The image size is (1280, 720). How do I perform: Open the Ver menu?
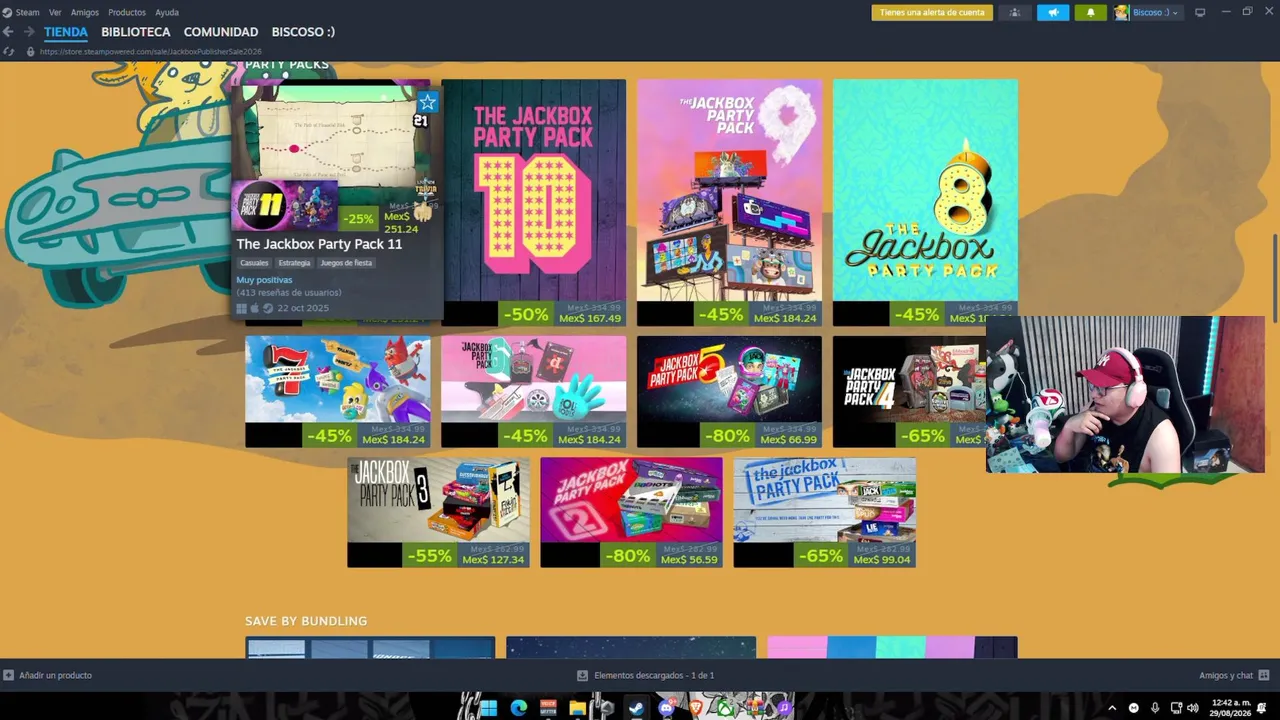[x=55, y=12]
